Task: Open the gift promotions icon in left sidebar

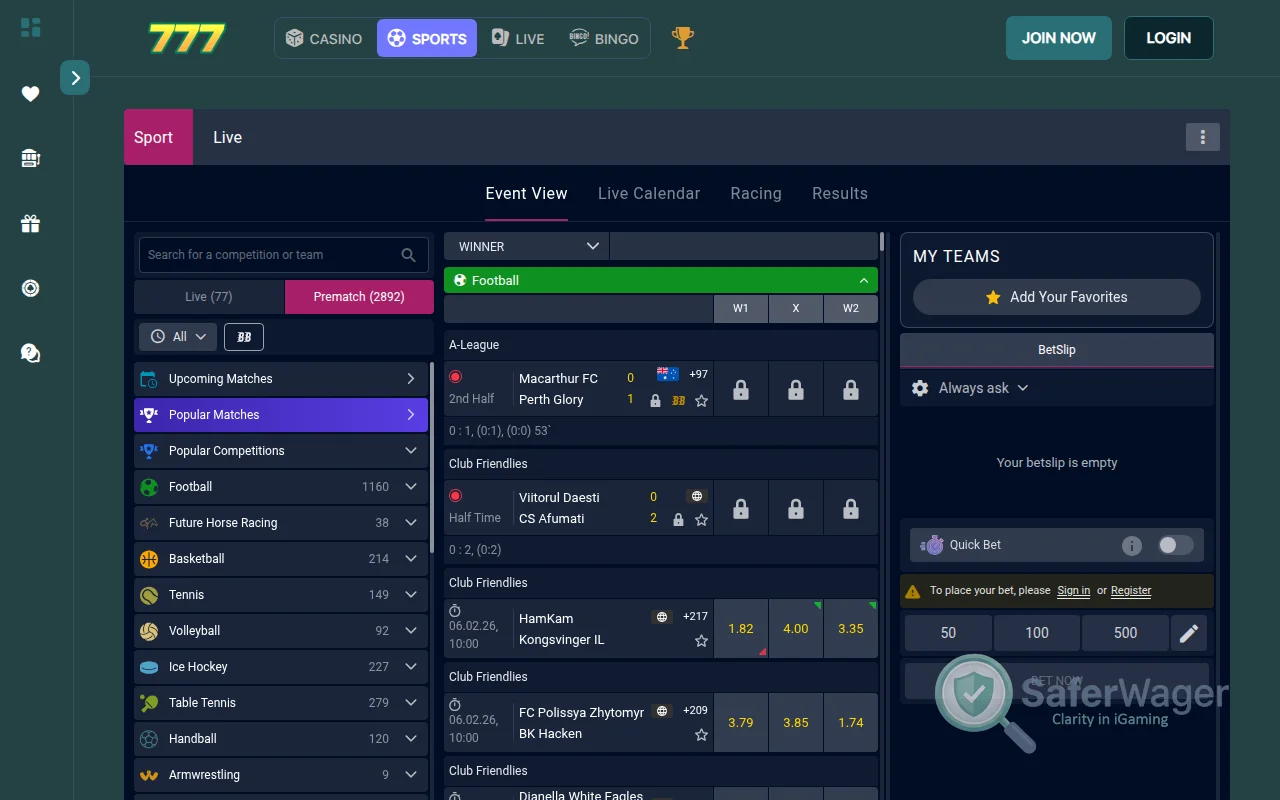Action: [x=30, y=223]
